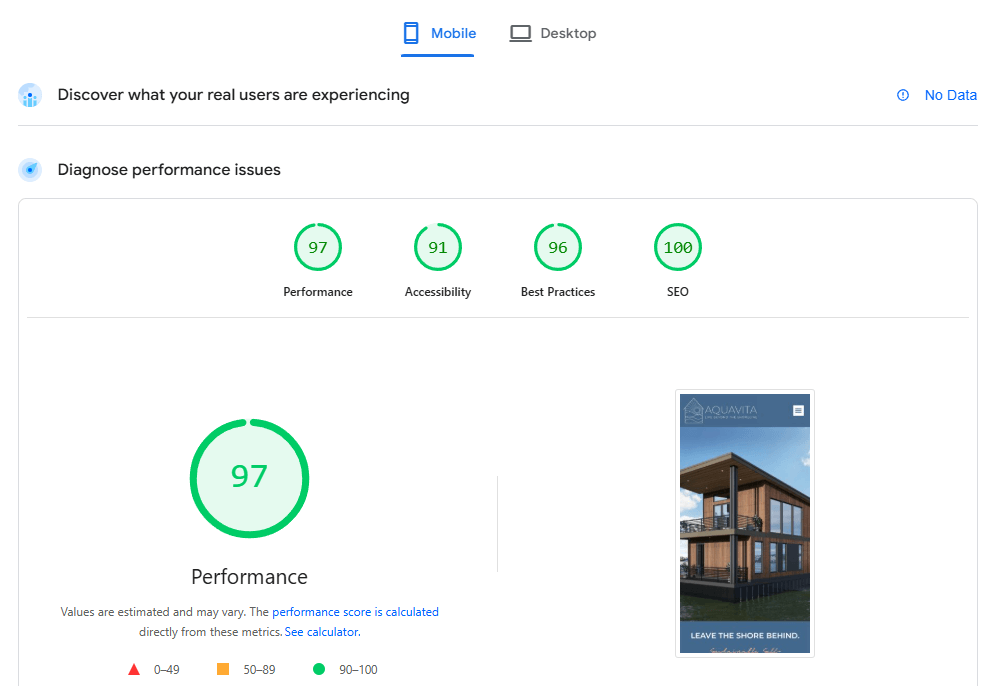Click the green circle icon in score legend
Screen dimensions: 991x686
(x=321, y=669)
